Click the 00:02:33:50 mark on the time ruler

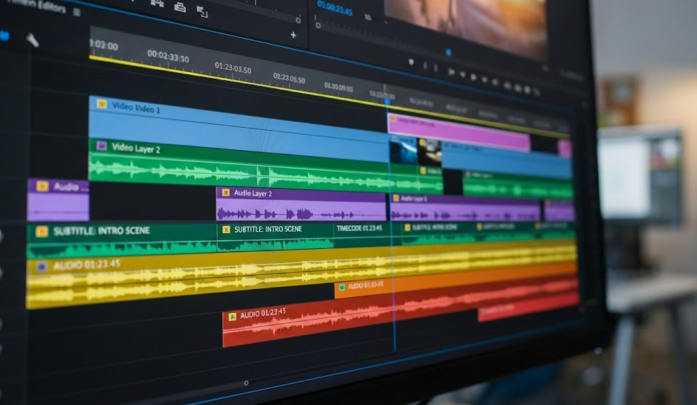(168, 57)
